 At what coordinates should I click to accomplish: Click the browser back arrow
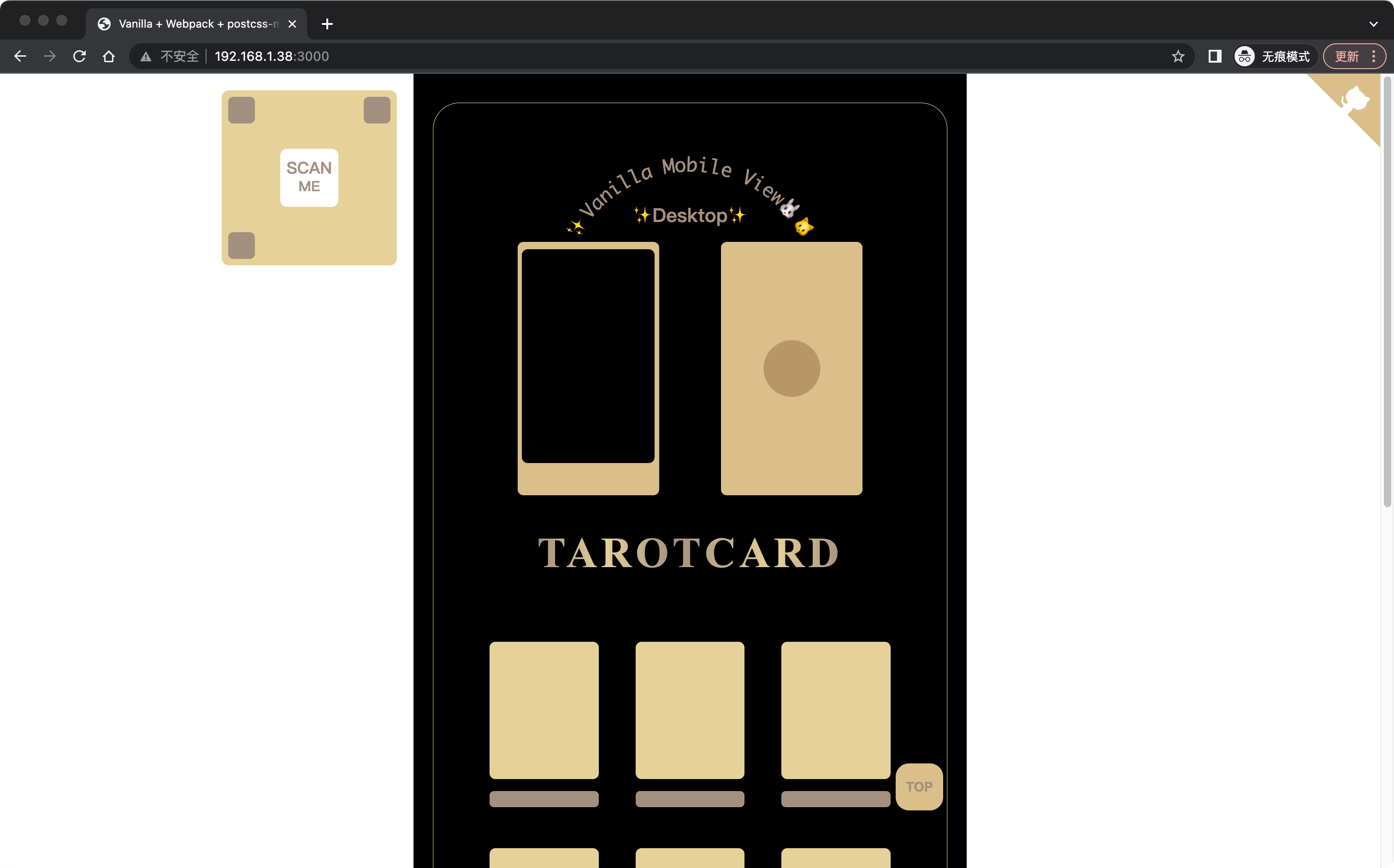click(x=21, y=56)
